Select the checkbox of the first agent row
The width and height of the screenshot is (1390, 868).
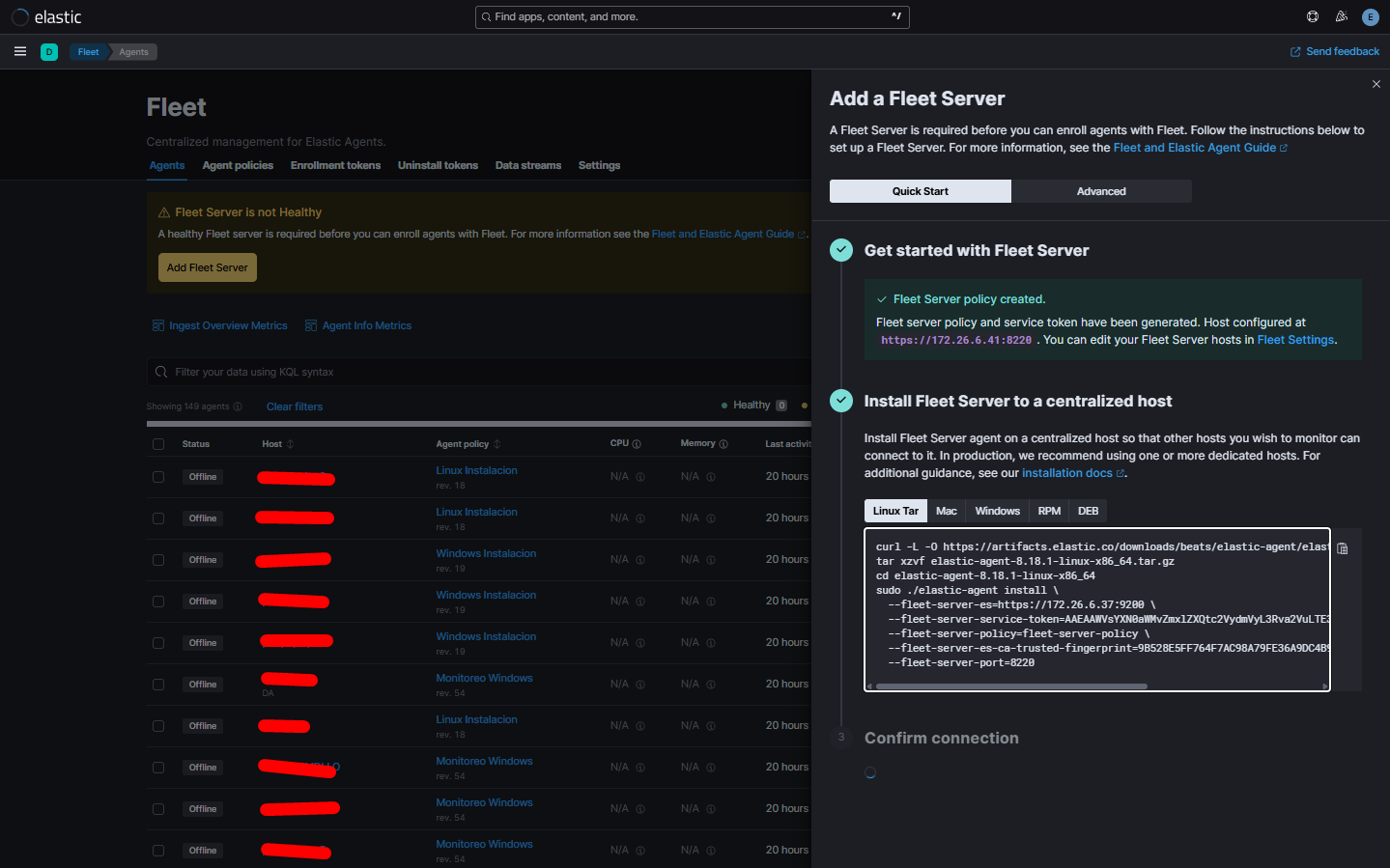158,477
